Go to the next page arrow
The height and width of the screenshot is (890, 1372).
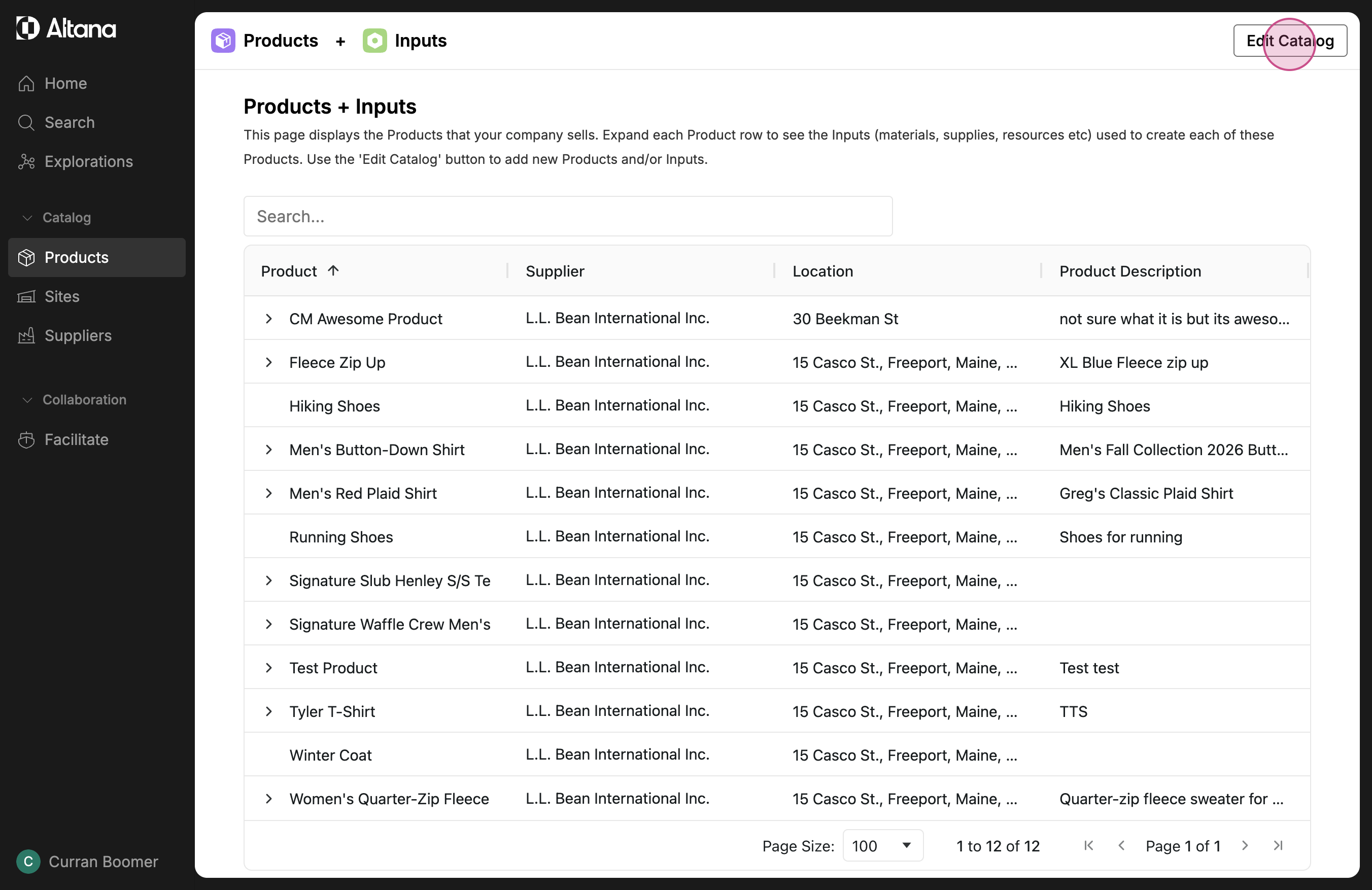(1245, 846)
